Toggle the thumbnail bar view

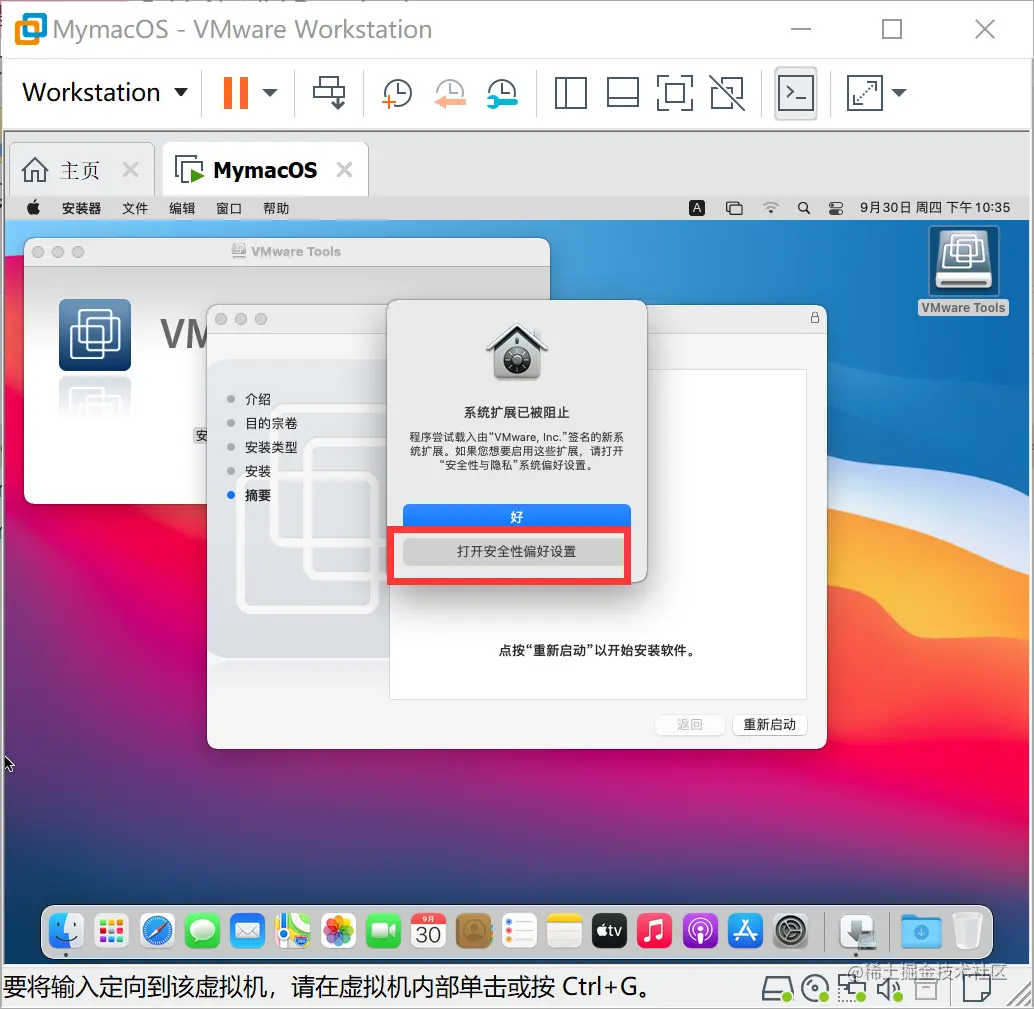coord(623,93)
